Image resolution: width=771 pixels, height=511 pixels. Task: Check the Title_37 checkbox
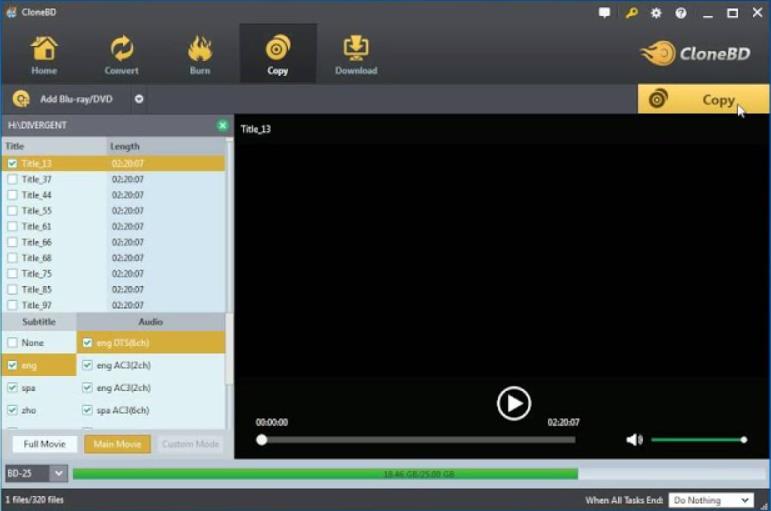(12, 179)
